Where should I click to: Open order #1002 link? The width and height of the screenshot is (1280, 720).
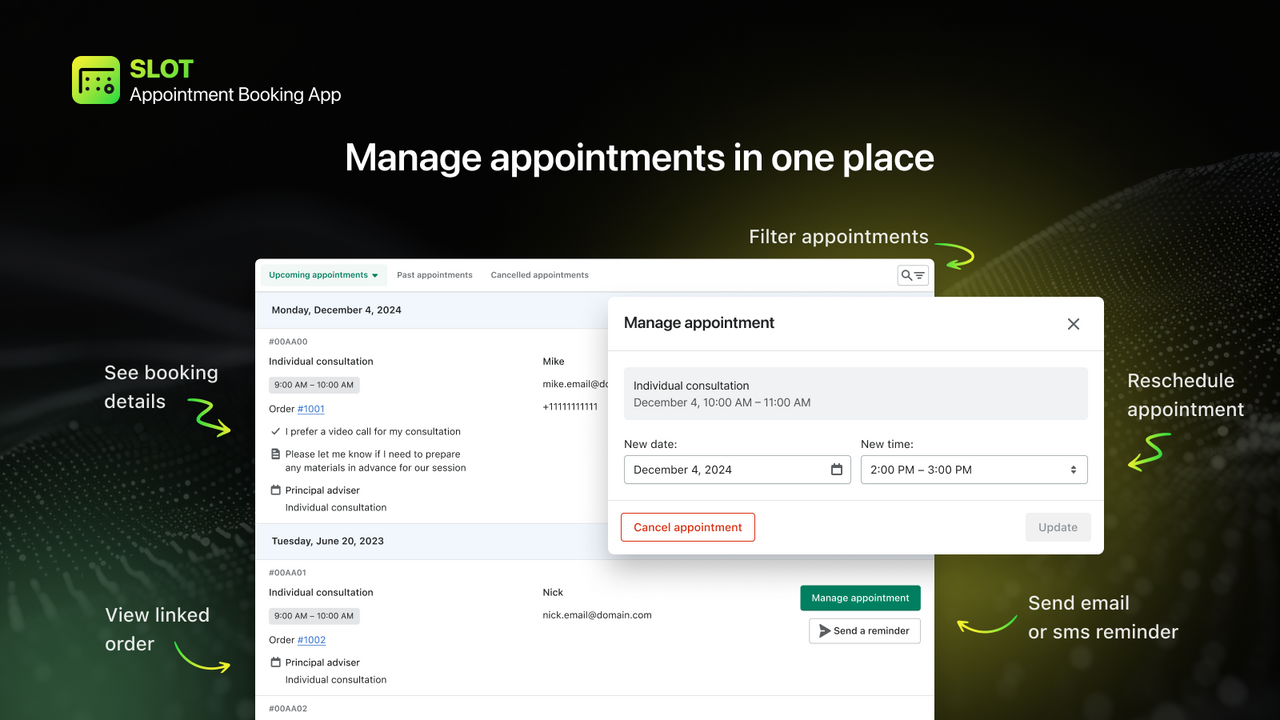click(x=311, y=640)
